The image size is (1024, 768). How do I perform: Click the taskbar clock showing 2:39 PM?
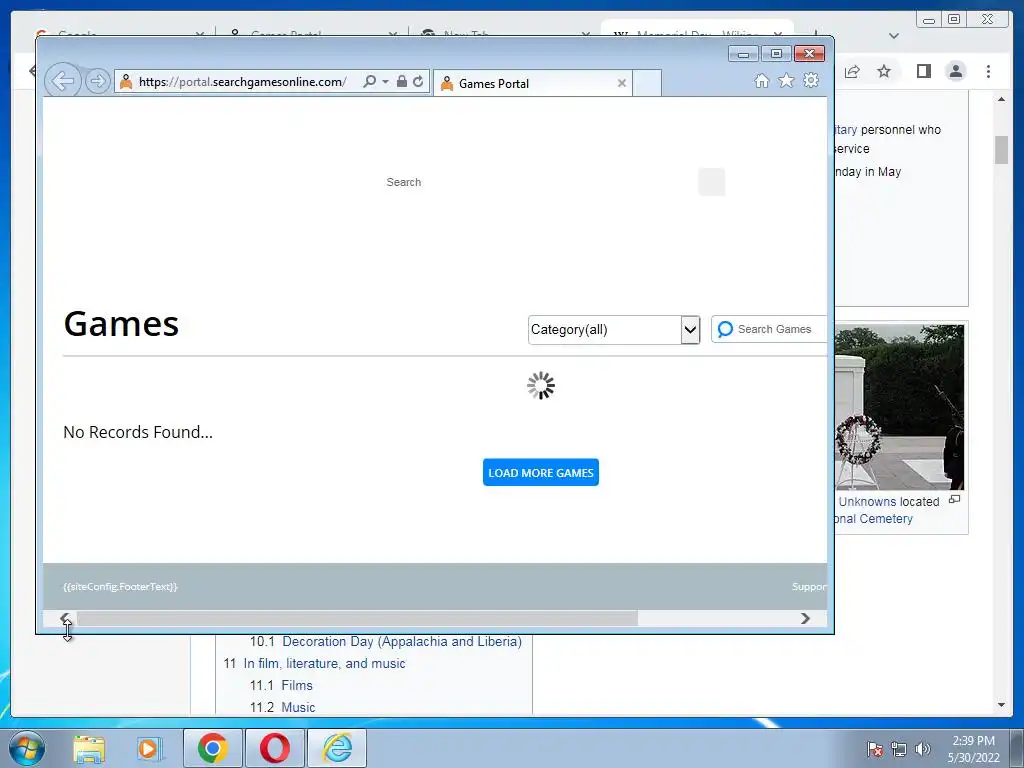point(973,749)
